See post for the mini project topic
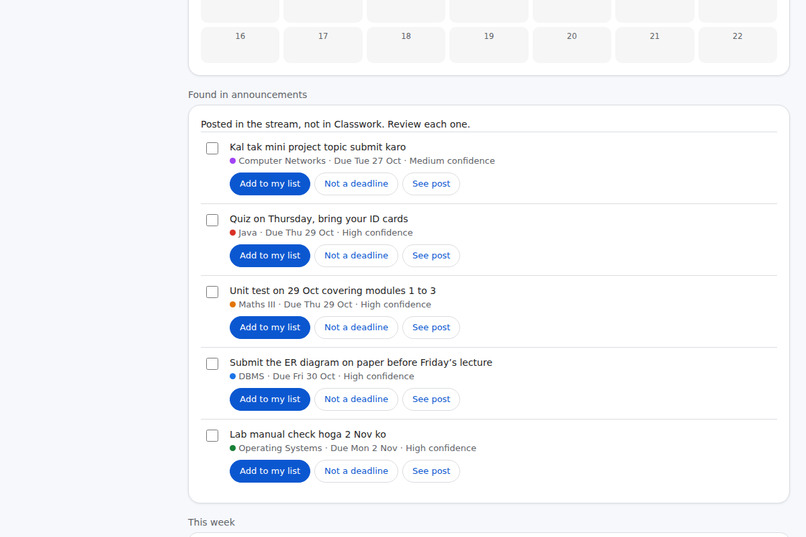The height and width of the screenshot is (537, 806). pyautogui.click(x=431, y=184)
